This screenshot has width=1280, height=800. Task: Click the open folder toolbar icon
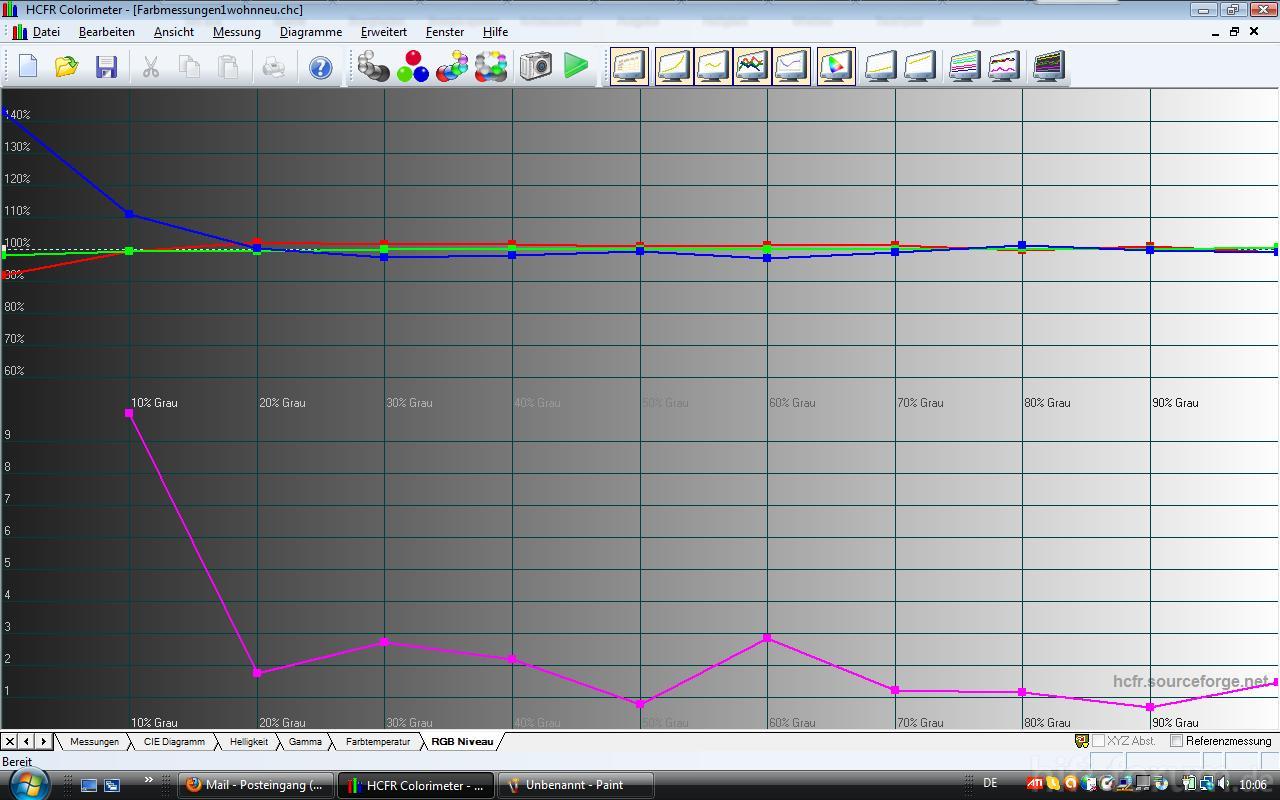(x=66, y=67)
